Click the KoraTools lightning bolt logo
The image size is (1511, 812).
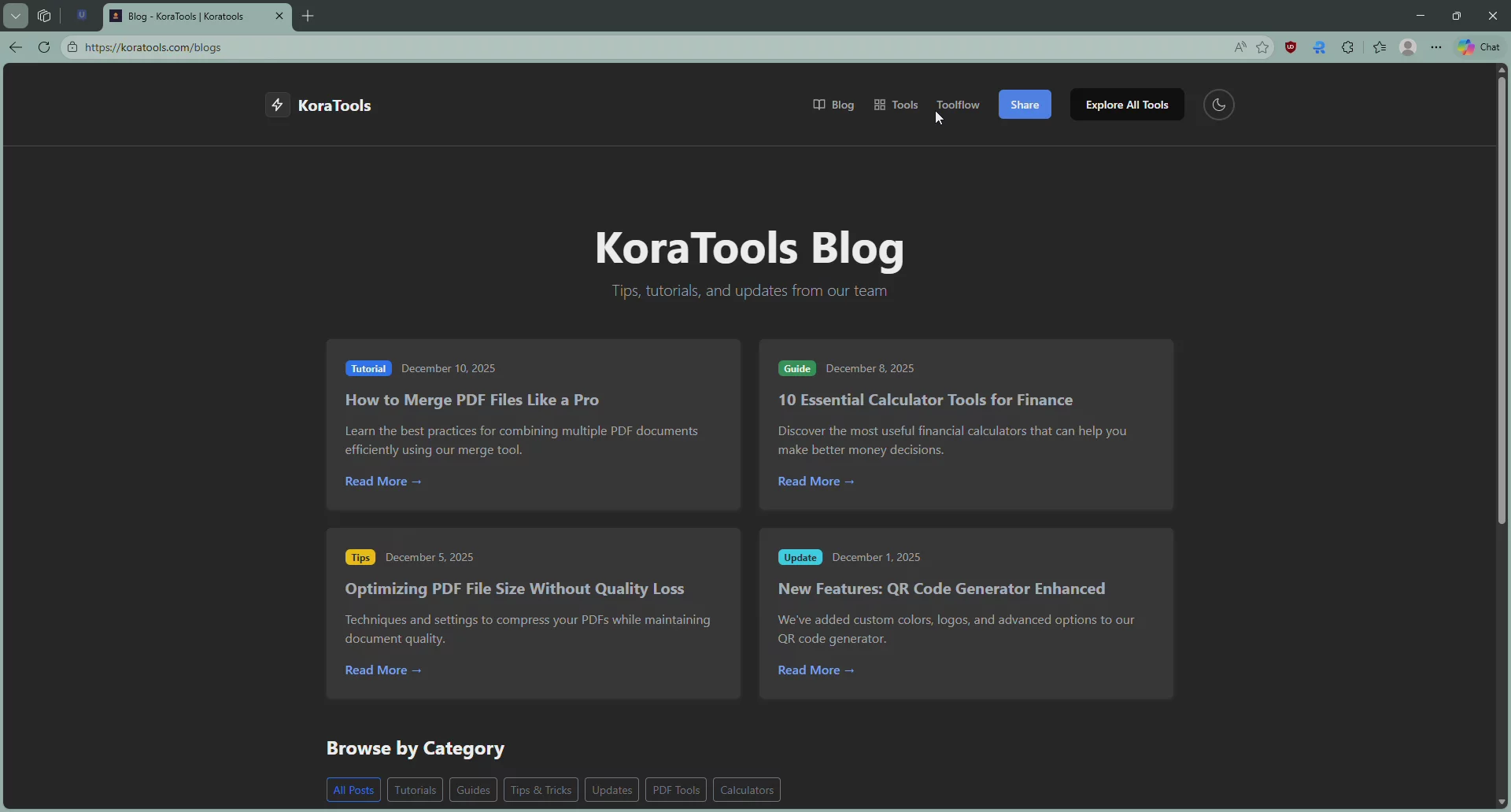[277, 105]
